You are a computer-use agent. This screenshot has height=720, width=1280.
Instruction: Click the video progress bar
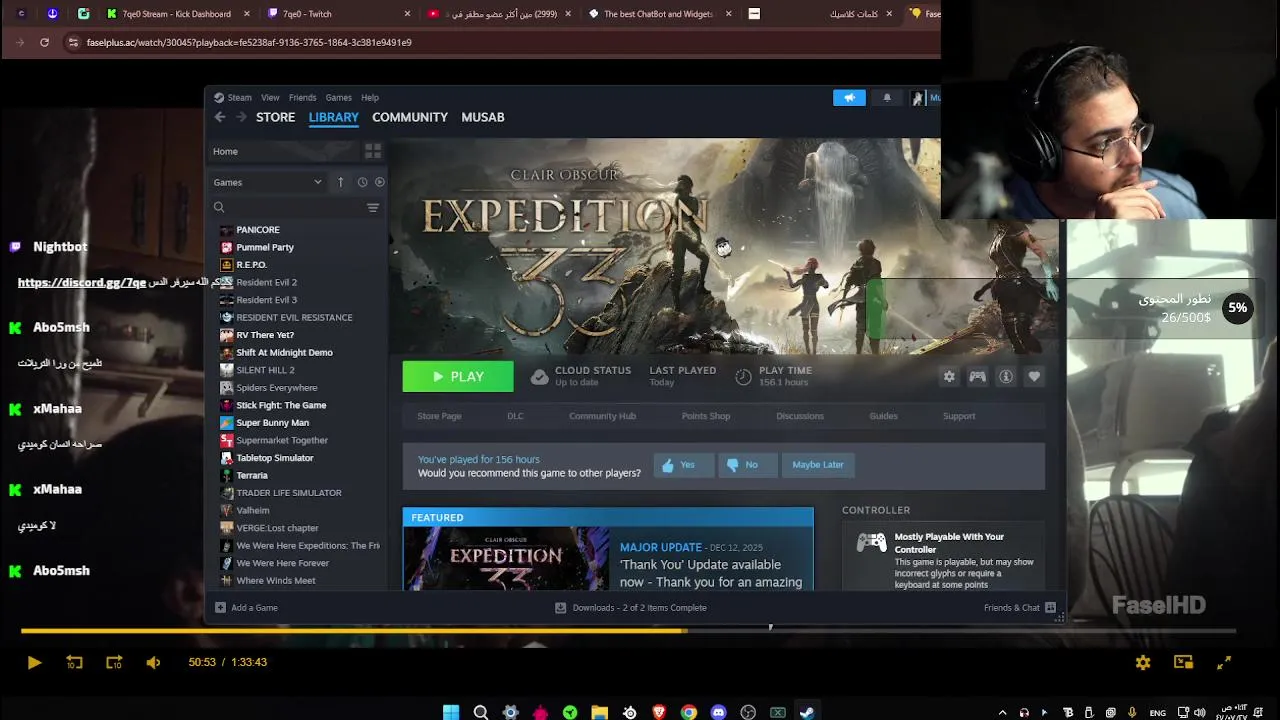point(628,631)
